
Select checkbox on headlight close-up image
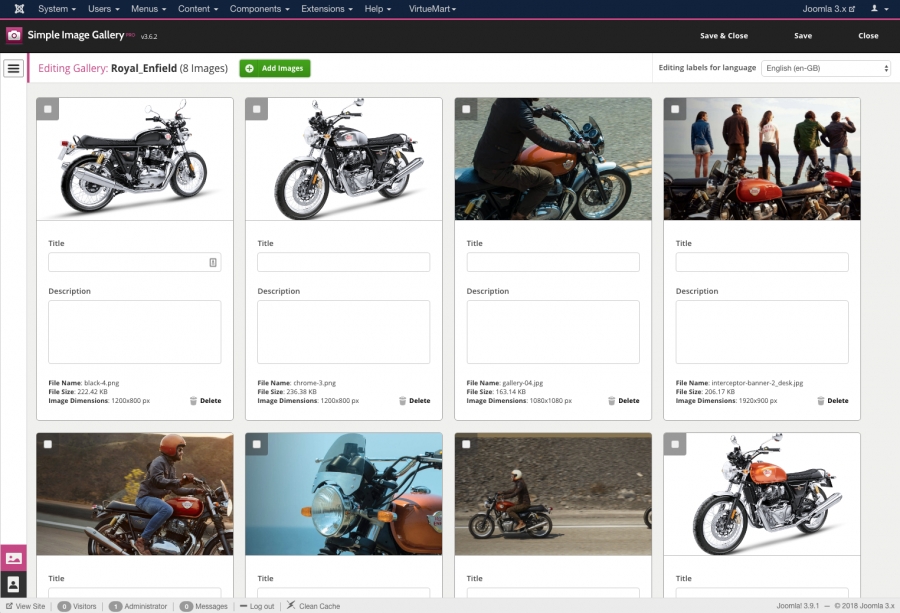(257, 444)
